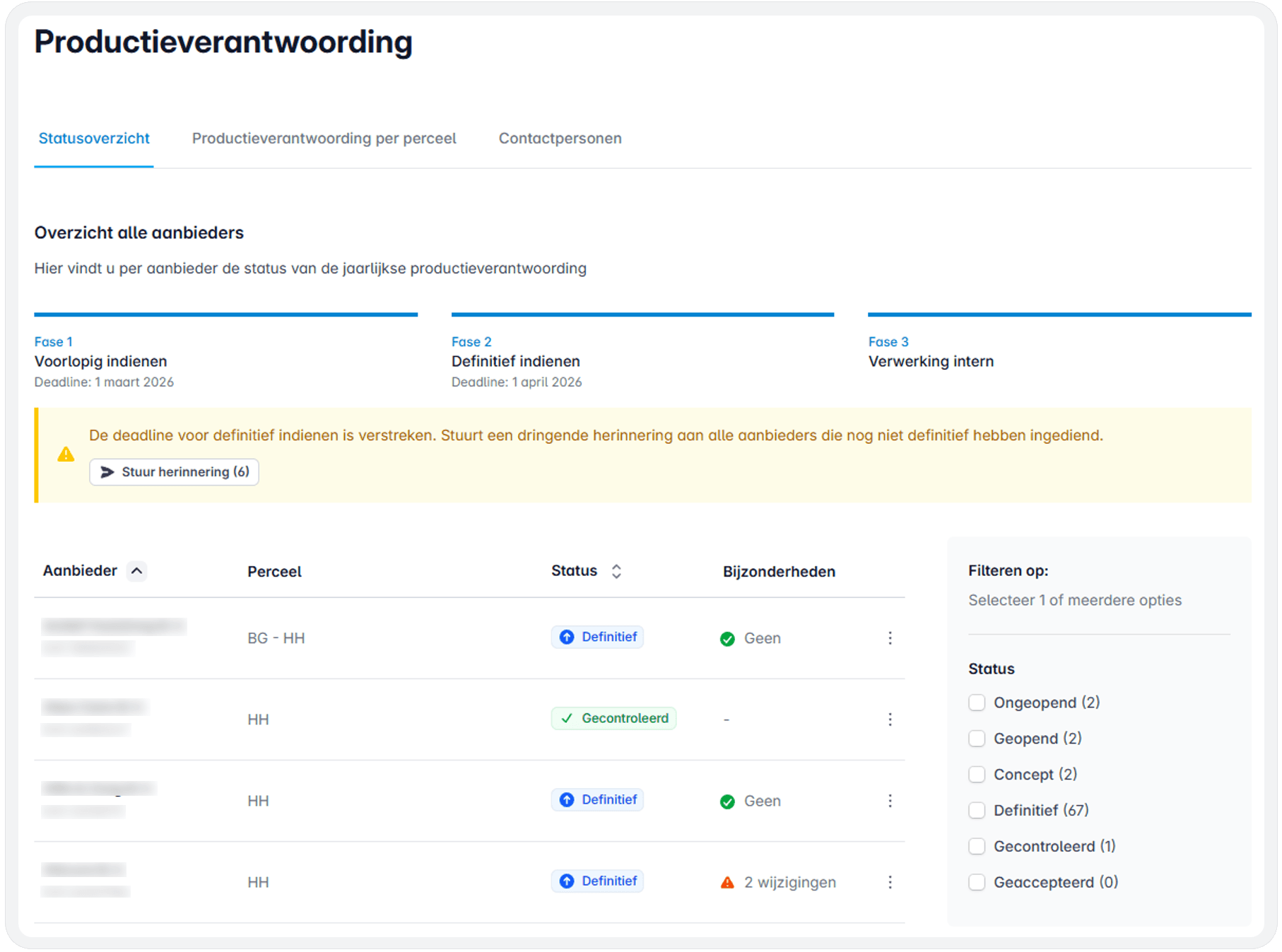Click the Stuur herinnering (6) button
Viewport: 1282px width, 952px height.
(x=174, y=471)
